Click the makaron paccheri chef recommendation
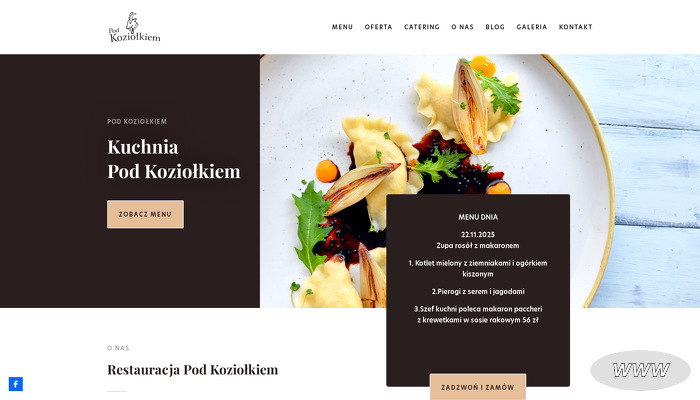This screenshot has width=700, height=400. coord(478,314)
